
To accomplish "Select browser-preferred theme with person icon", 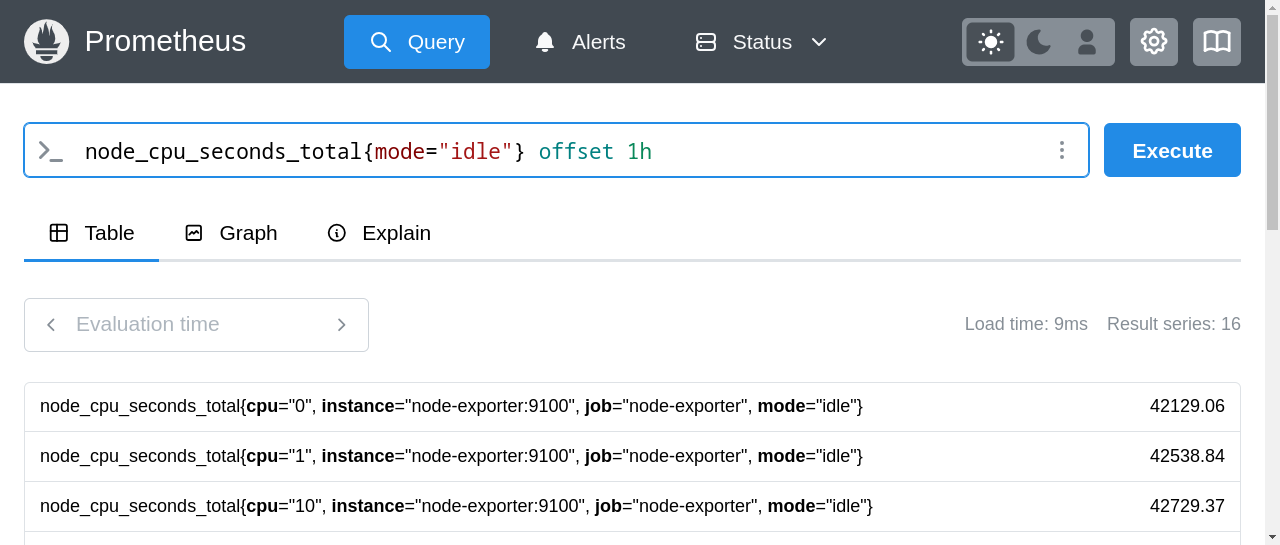I will [1087, 42].
